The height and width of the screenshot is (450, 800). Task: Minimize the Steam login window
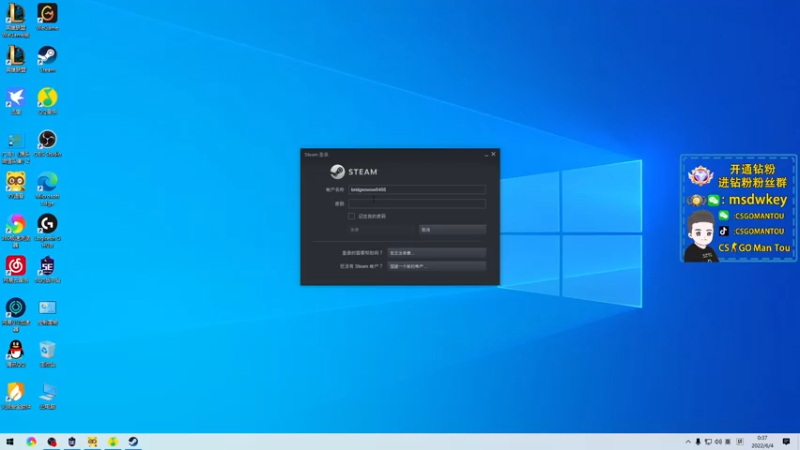pyautogui.click(x=486, y=155)
